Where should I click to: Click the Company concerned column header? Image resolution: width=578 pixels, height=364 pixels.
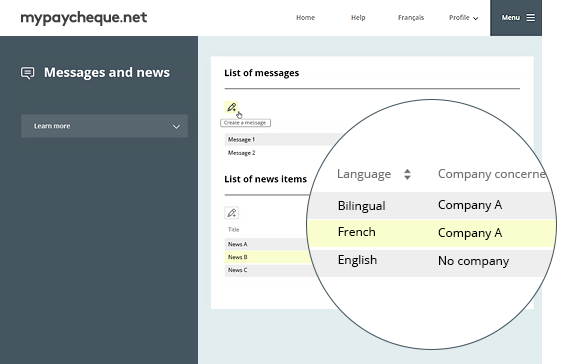pyautogui.click(x=492, y=174)
